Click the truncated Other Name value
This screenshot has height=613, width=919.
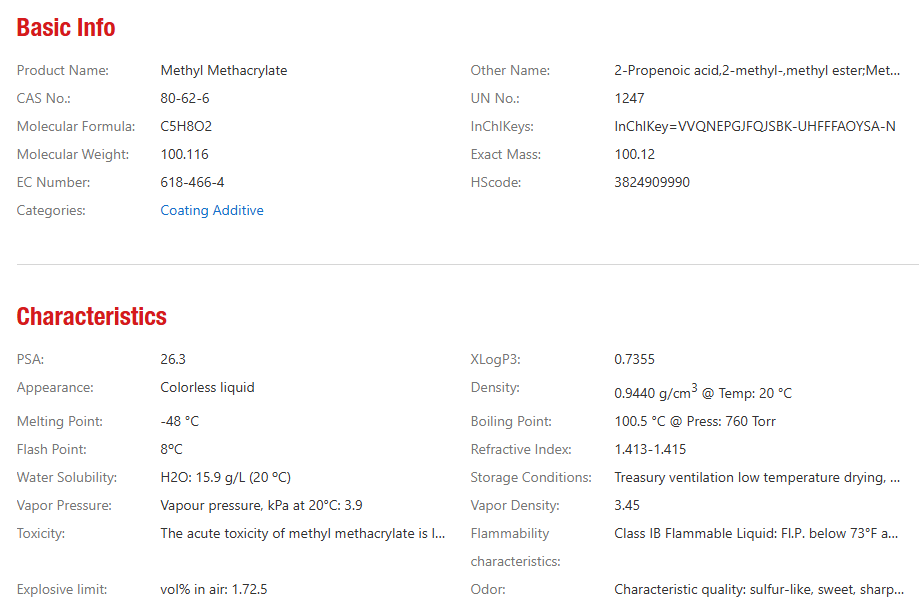757,70
